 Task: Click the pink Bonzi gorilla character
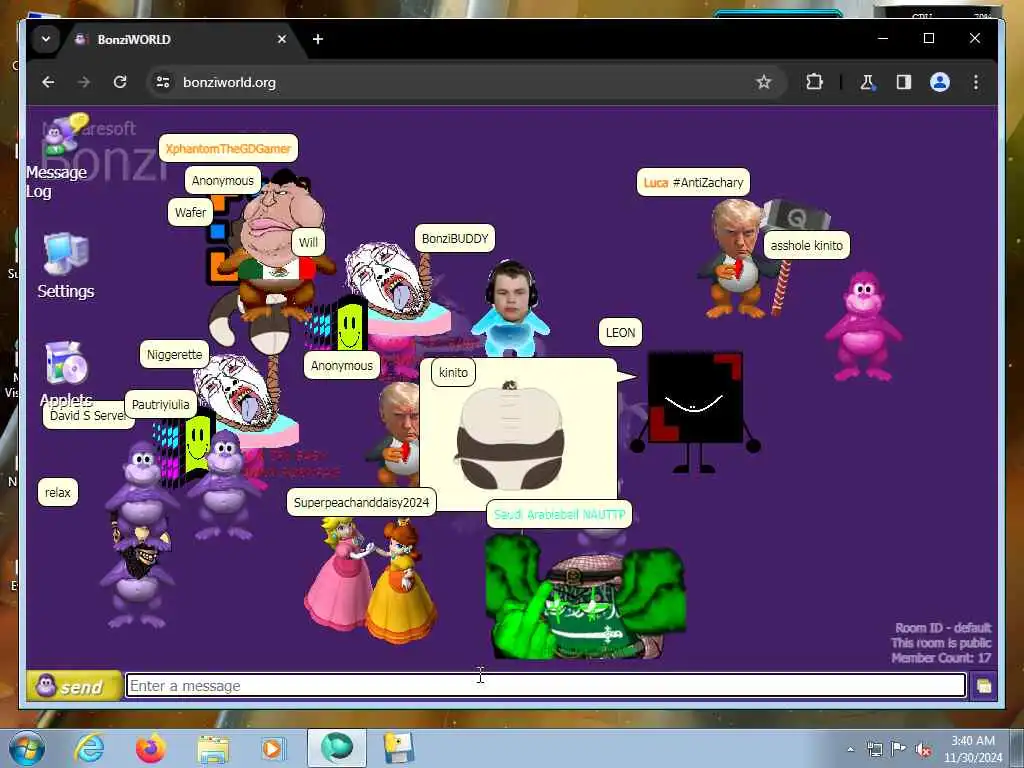tap(863, 327)
